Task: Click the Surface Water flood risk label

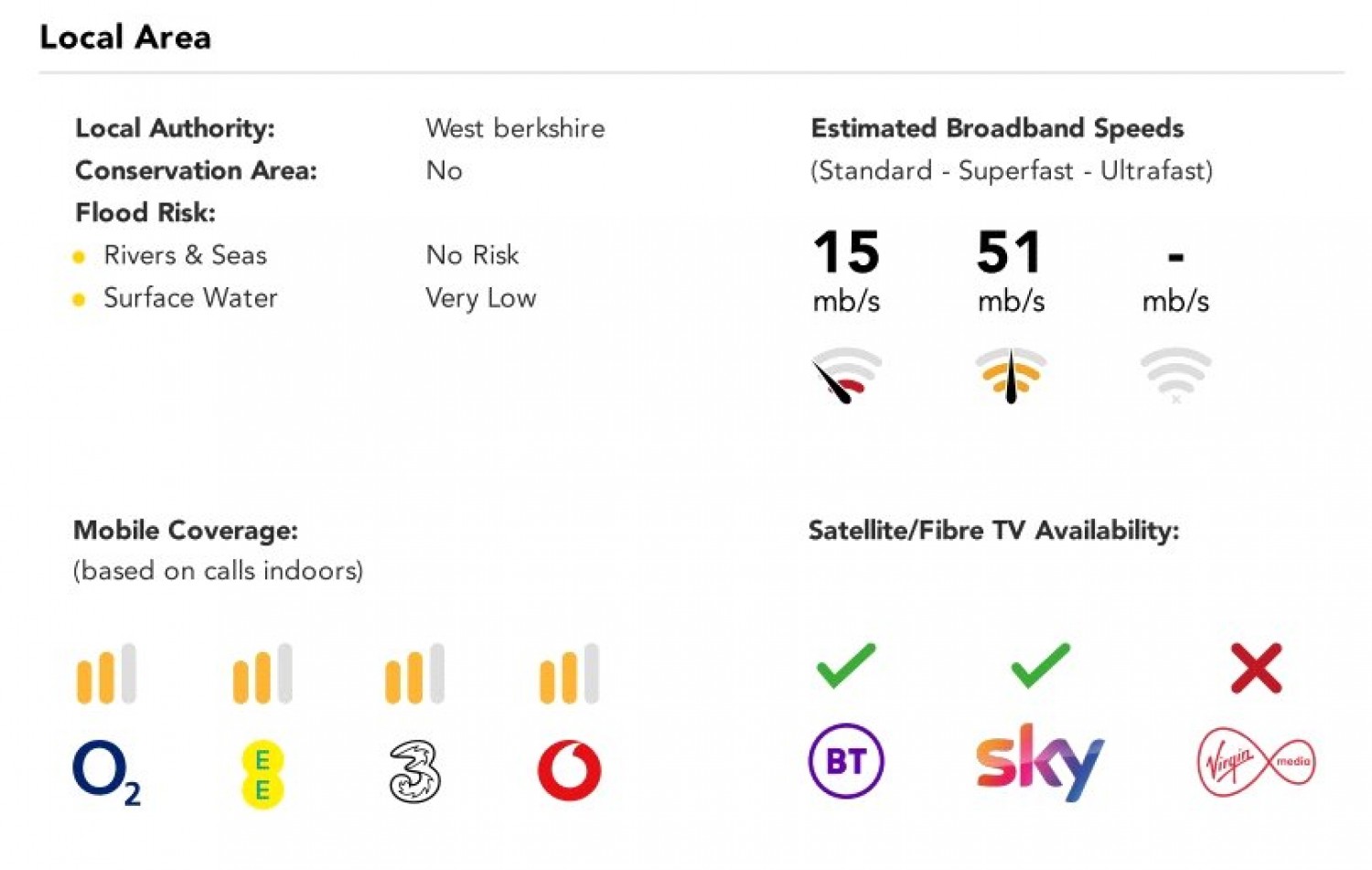Action: [189, 298]
